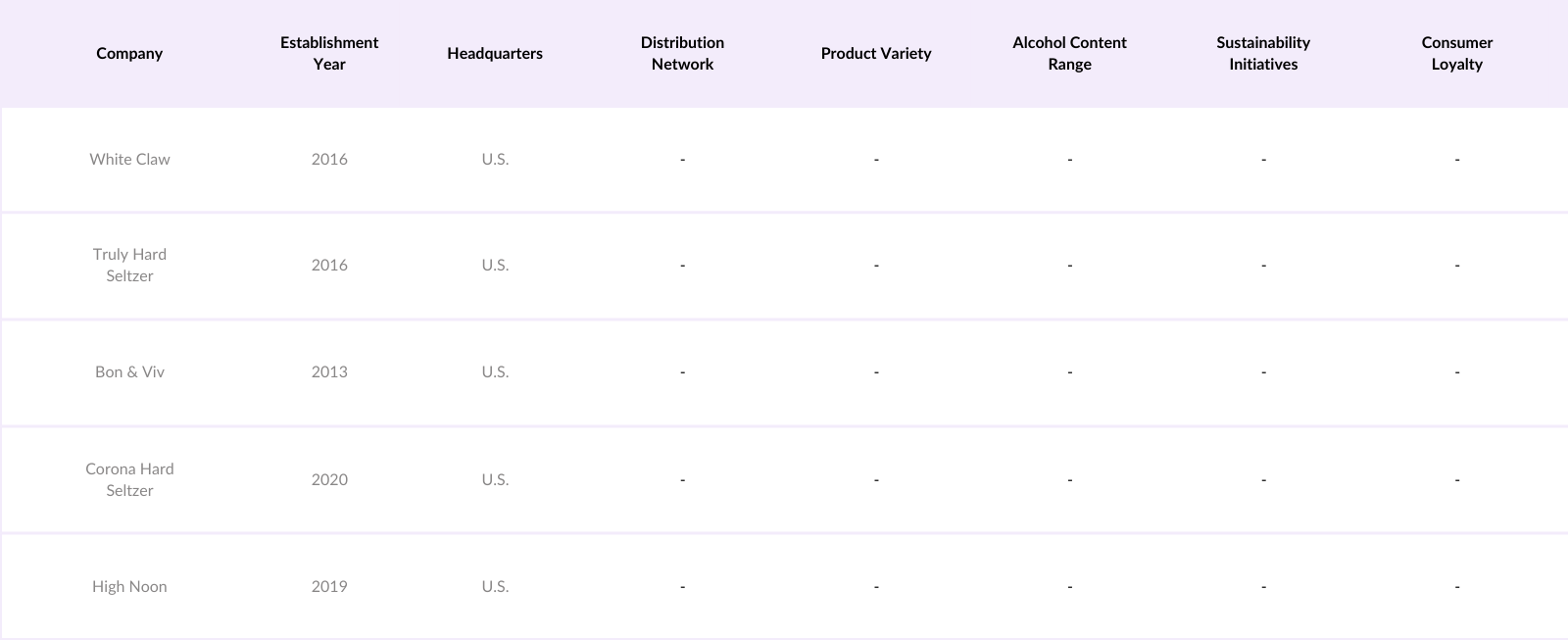Click the Product Variety column header

click(x=876, y=53)
